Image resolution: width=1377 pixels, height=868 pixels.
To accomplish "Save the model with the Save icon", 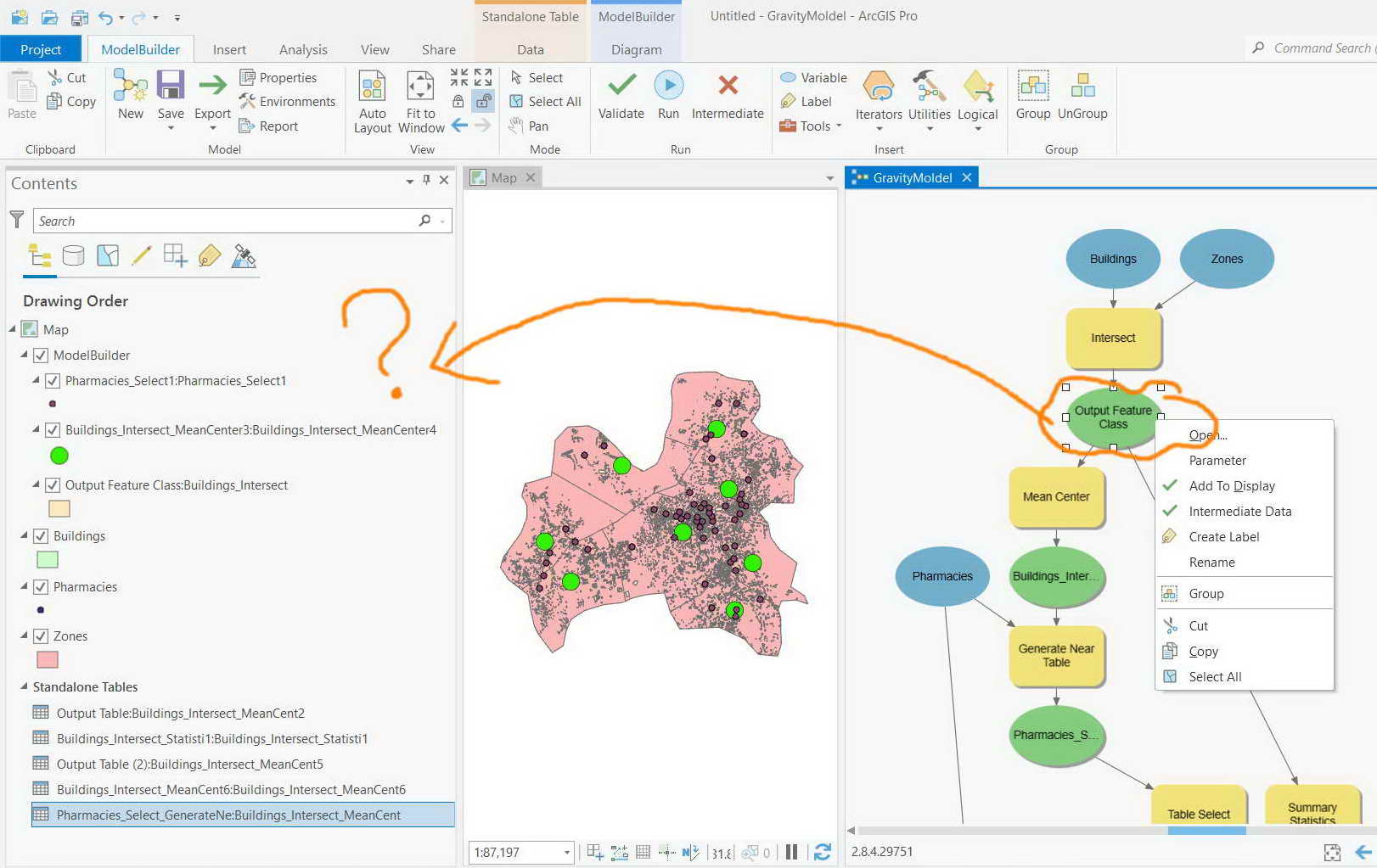I will (171, 86).
